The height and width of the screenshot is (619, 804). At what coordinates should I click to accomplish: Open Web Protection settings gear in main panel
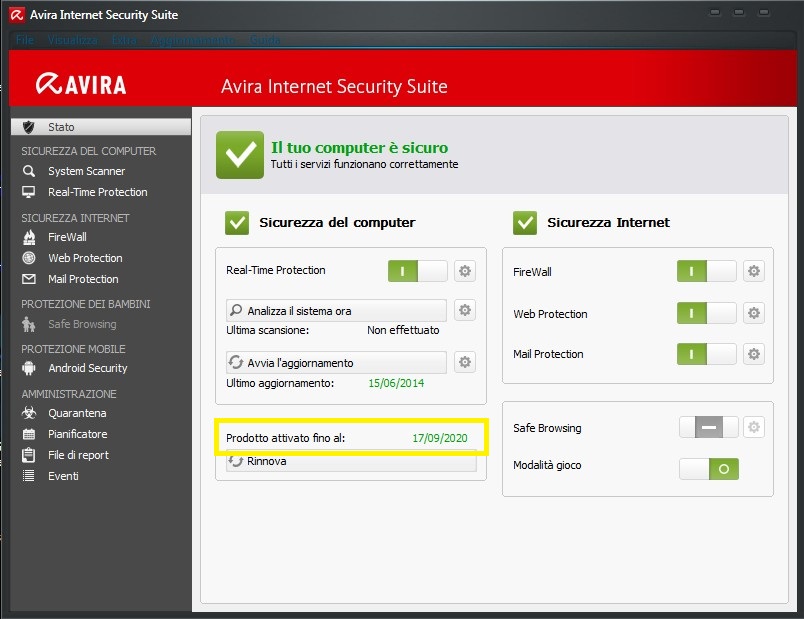pos(753,313)
